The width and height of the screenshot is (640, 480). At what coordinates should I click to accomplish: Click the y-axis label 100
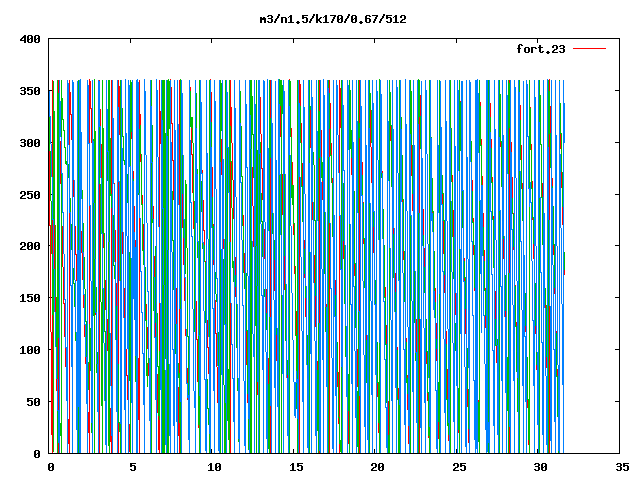coord(30,350)
